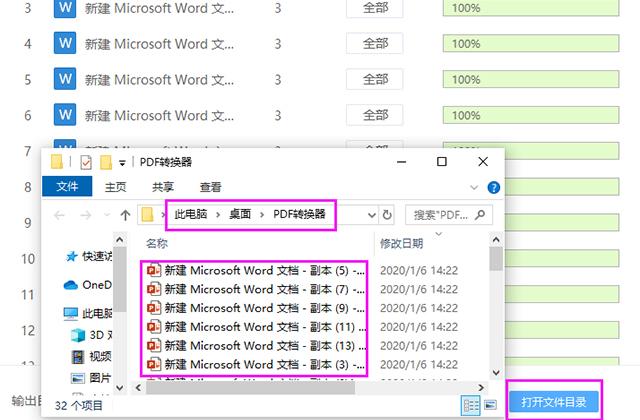Click the 100% progress bar in row 4
This screenshot has height=420, width=640.
coord(531,43)
